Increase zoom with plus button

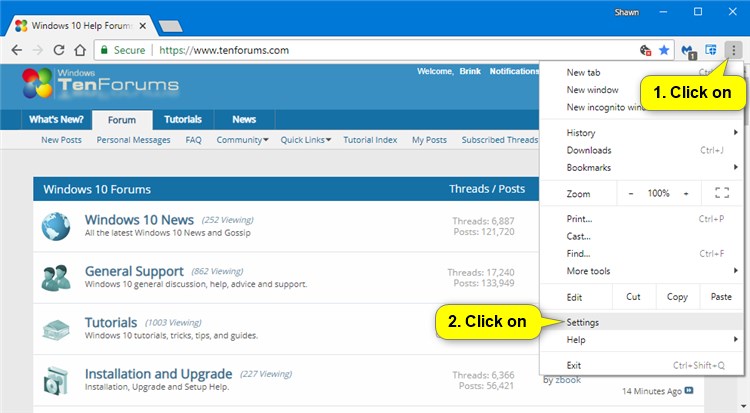686,193
